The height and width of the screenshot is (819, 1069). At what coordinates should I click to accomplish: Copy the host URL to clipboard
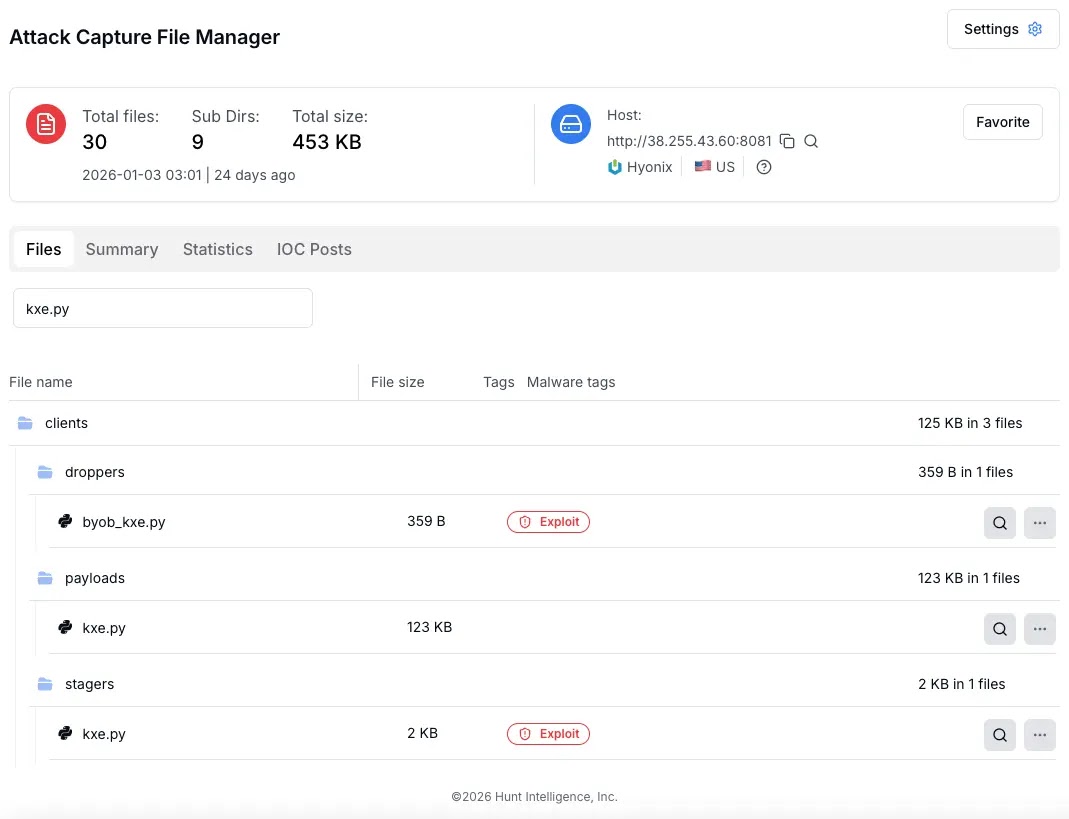click(787, 141)
